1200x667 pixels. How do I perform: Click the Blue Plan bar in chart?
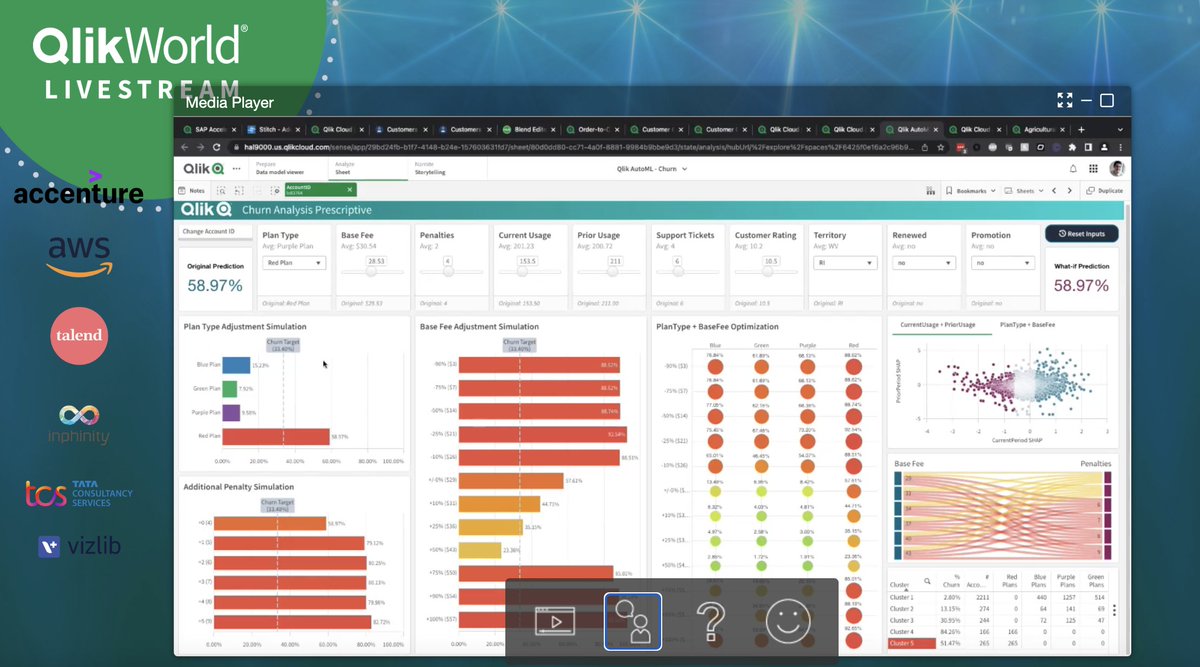236,365
